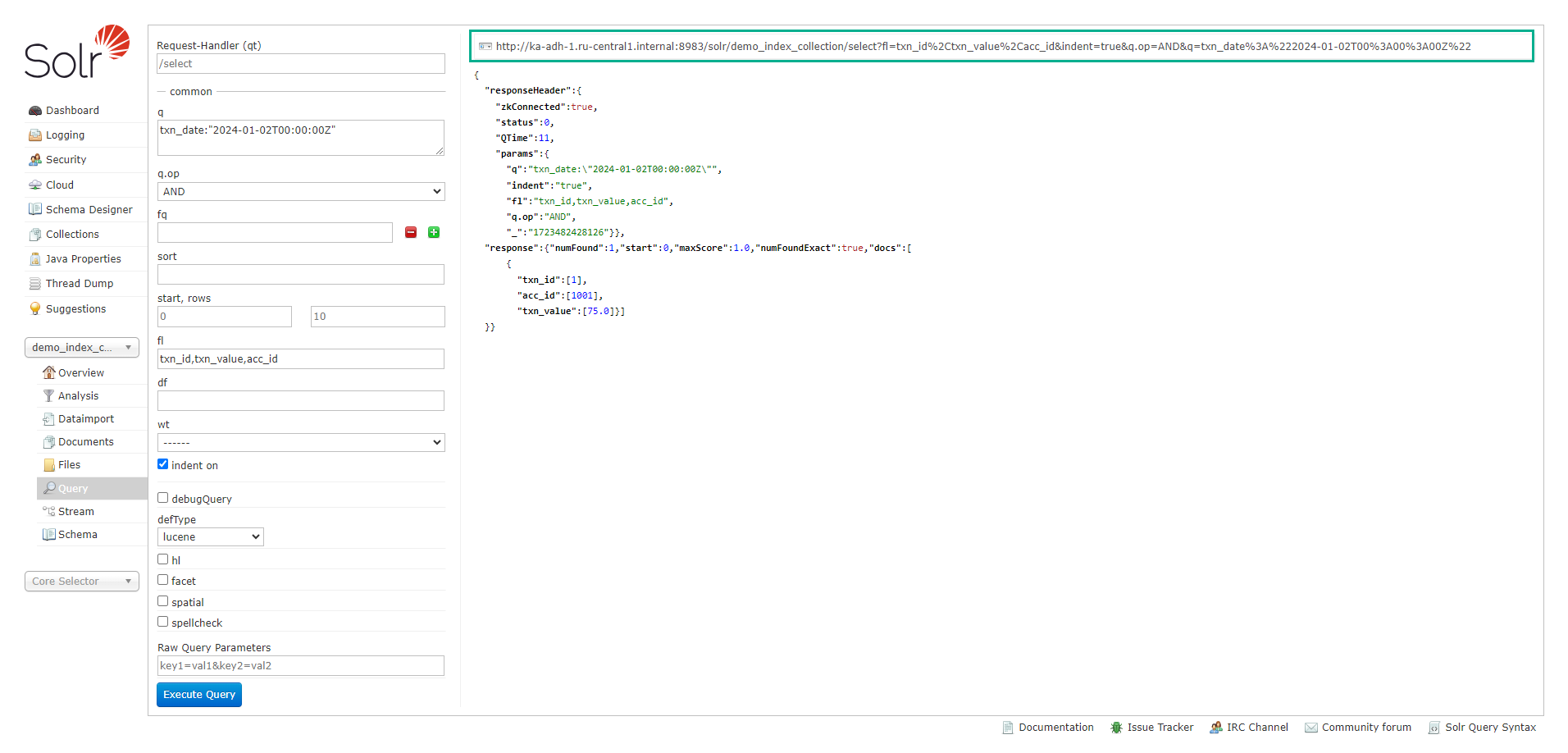The image size is (1568, 753).
Task: Click into the q query textarea
Action: [301, 138]
